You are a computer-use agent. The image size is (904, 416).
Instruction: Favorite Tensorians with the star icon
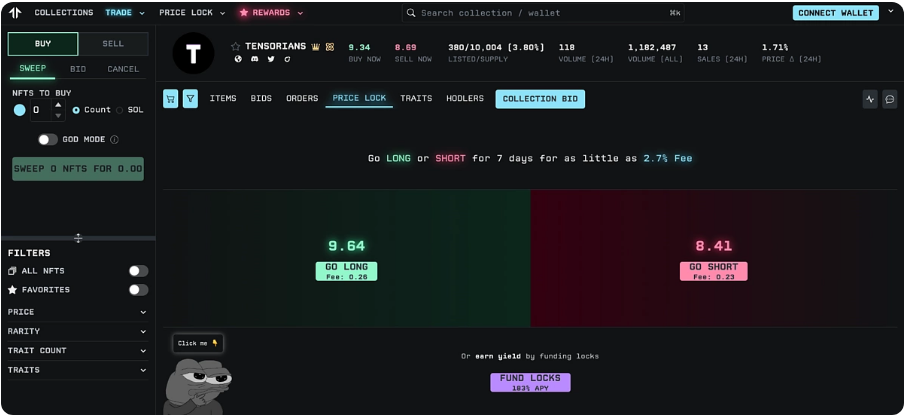(x=235, y=47)
